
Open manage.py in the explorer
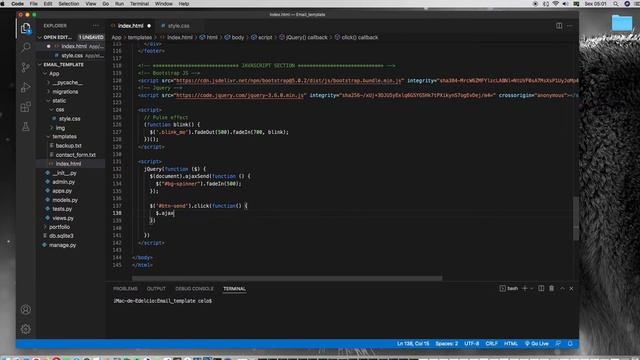pyautogui.click(x=62, y=245)
